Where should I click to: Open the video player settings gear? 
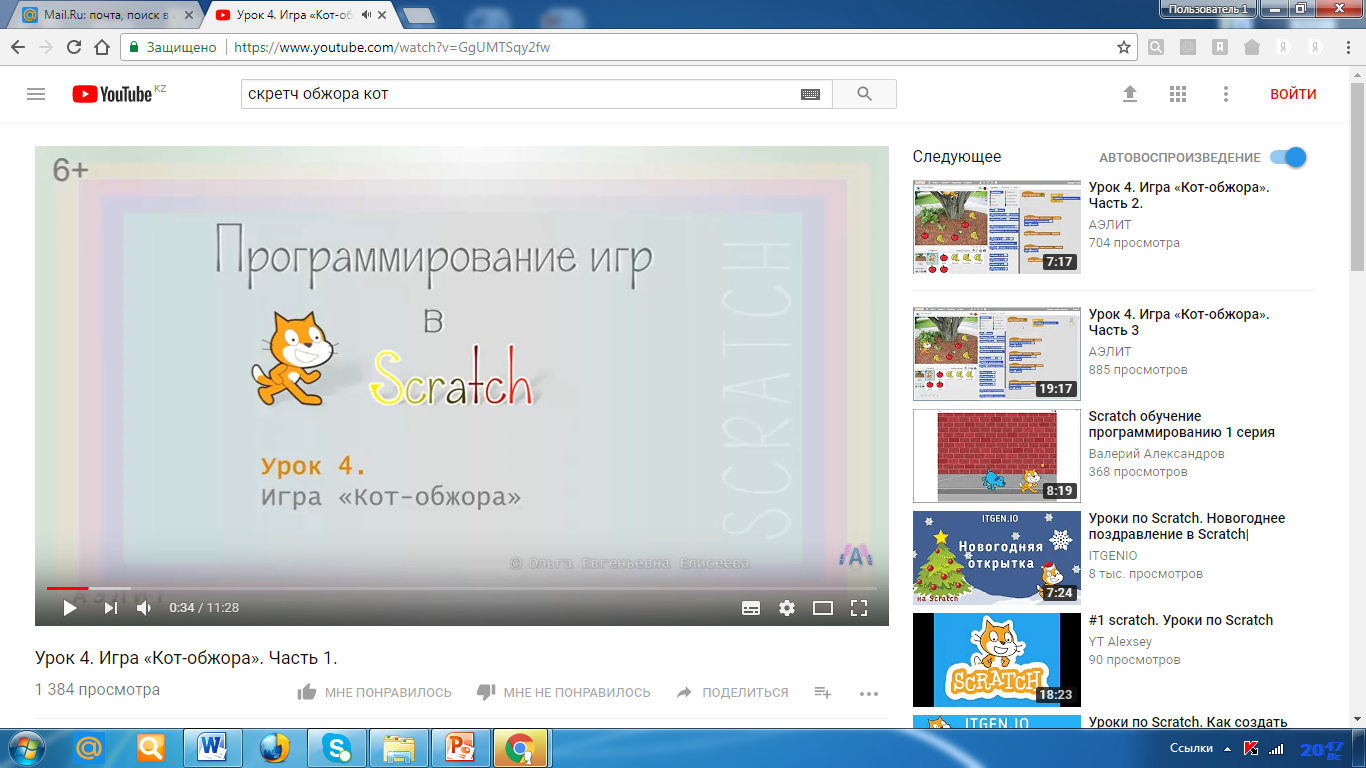point(787,607)
